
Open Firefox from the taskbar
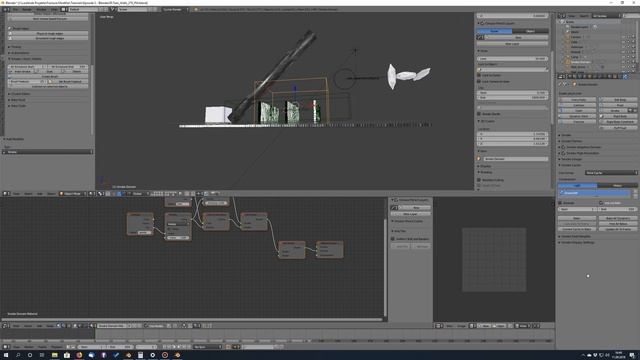[x=79, y=355]
